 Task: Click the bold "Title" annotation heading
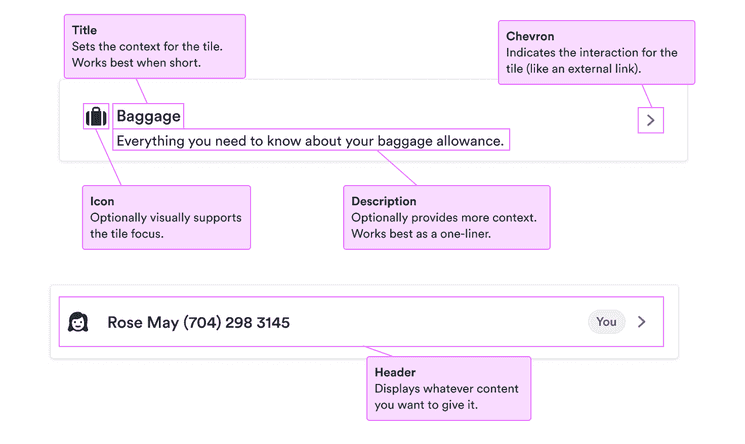84,31
